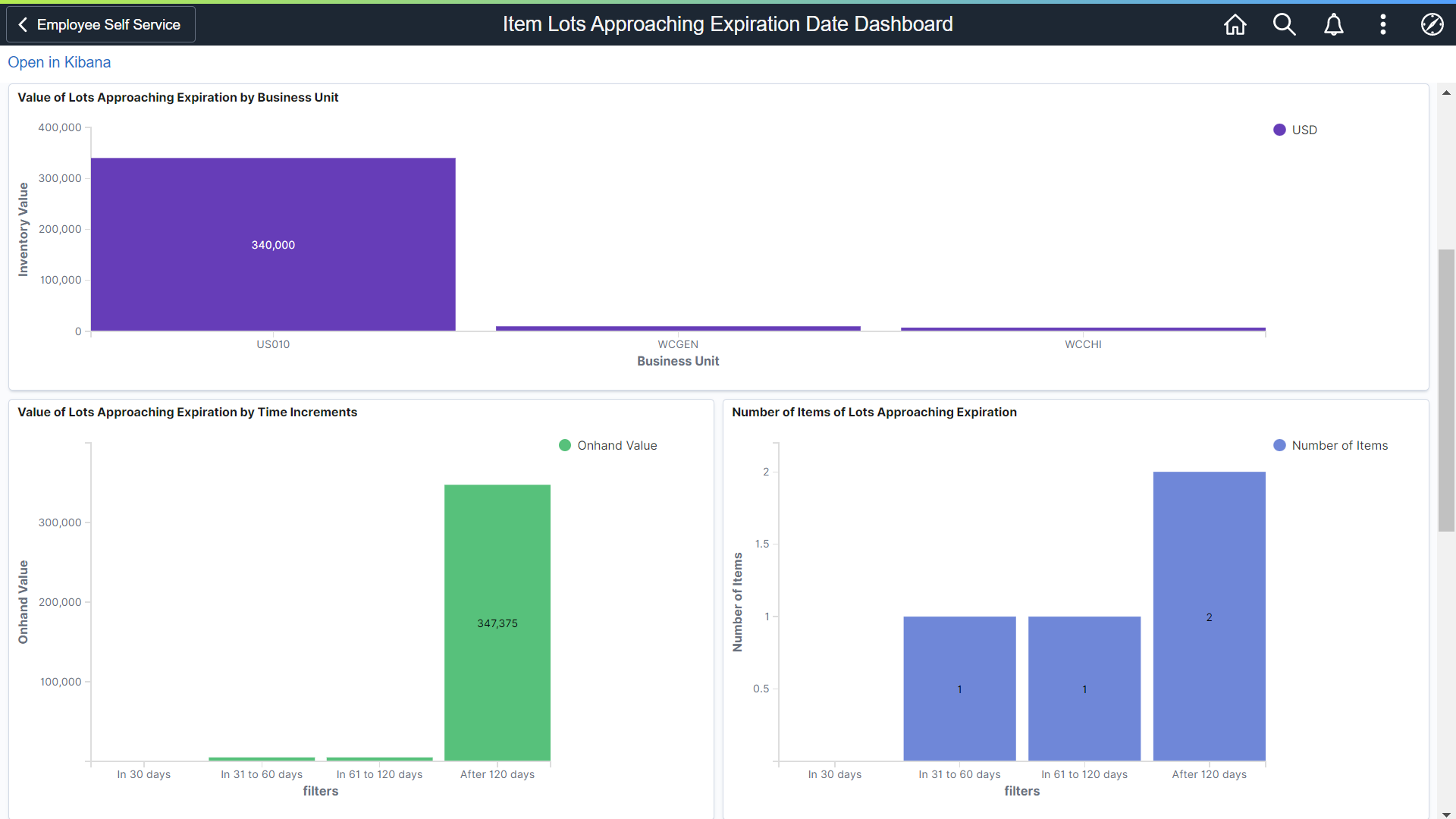Click the back arrow chevron
1456x819 pixels.
click(x=23, y=25)
